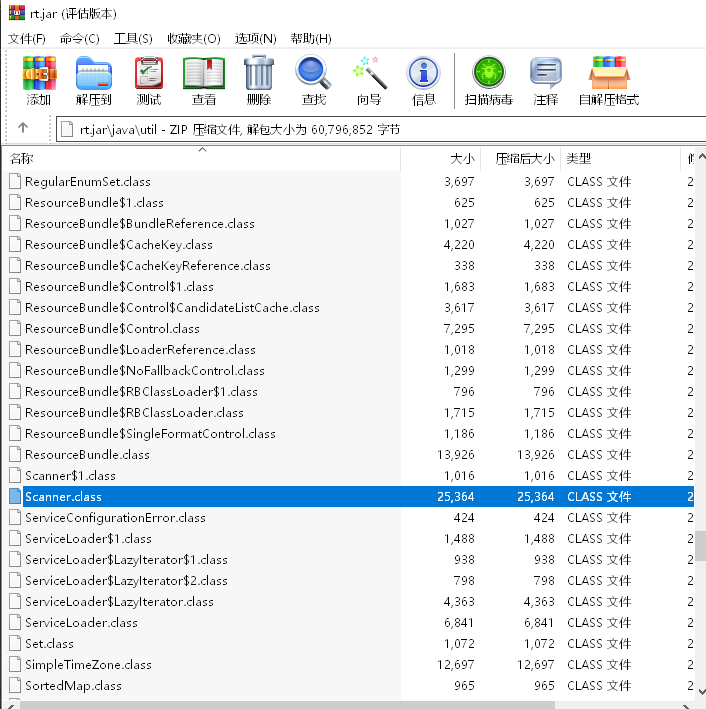This screenshot has height=709, width=706.
Task: Open the Help (帮助) menu
Action: click(311, 39)
